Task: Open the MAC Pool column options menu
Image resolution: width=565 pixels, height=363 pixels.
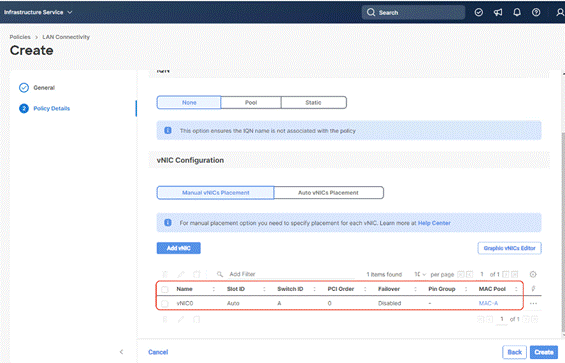Action: (516, 289)
